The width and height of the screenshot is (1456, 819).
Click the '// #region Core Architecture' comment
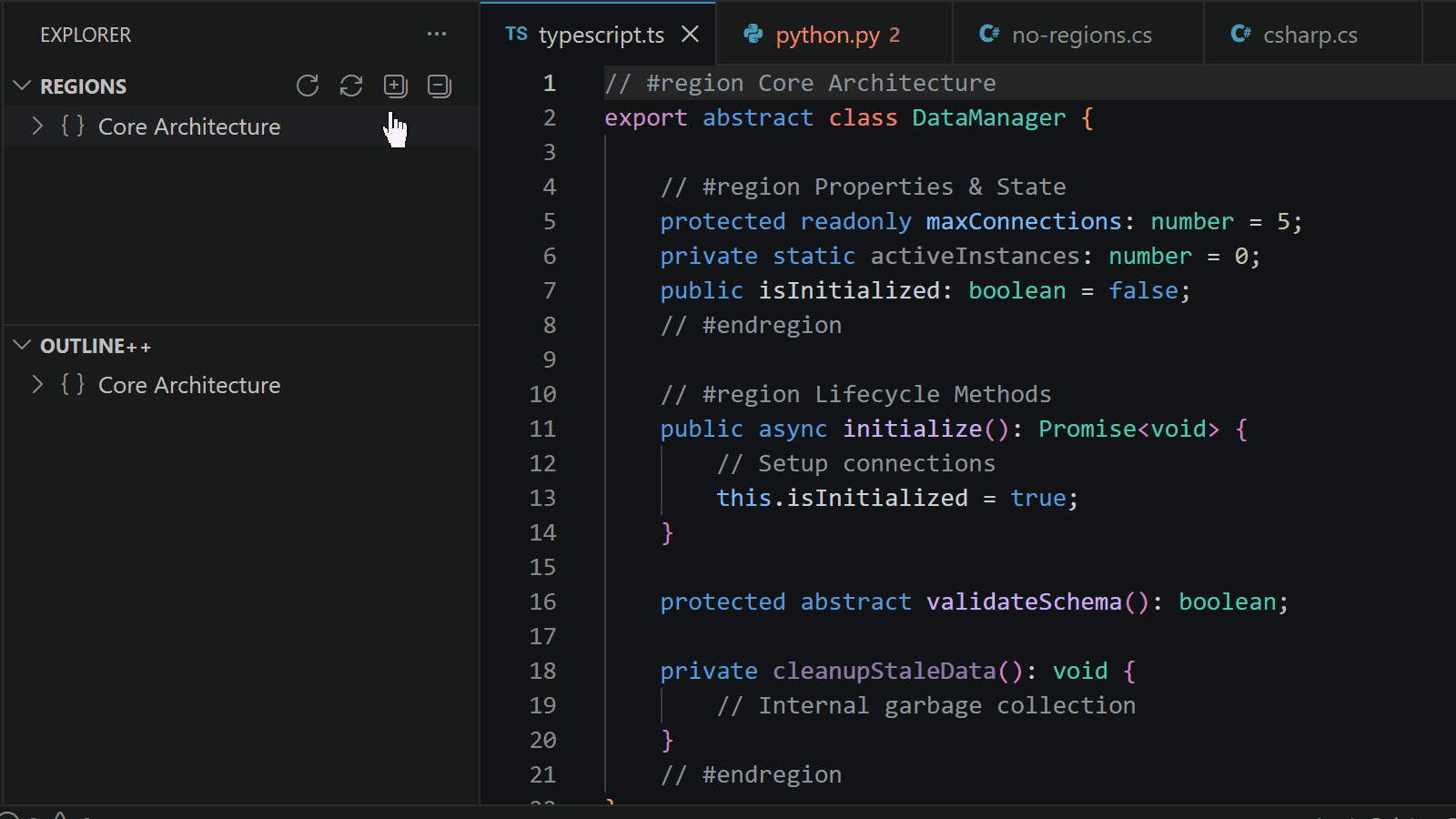(x=801, y=83)
